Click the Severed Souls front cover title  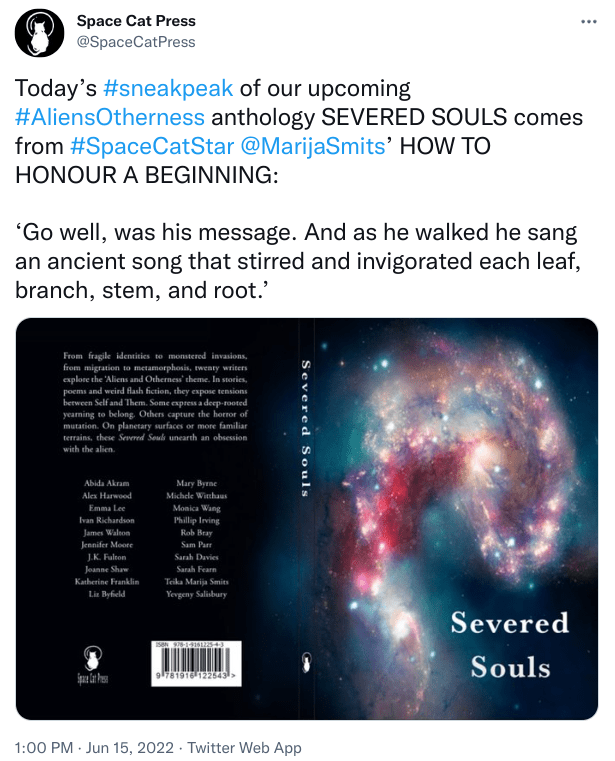510,644
